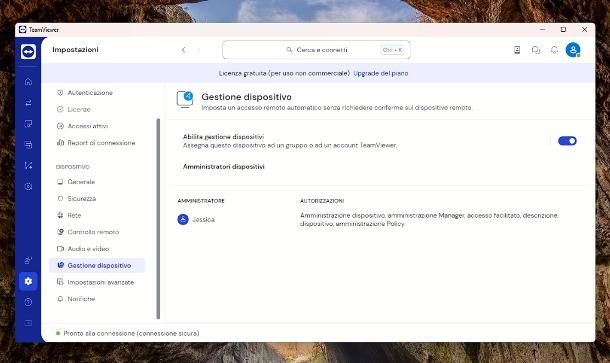
Task: Click the 'Licenza gratuita' banner text
Action: 284,73
